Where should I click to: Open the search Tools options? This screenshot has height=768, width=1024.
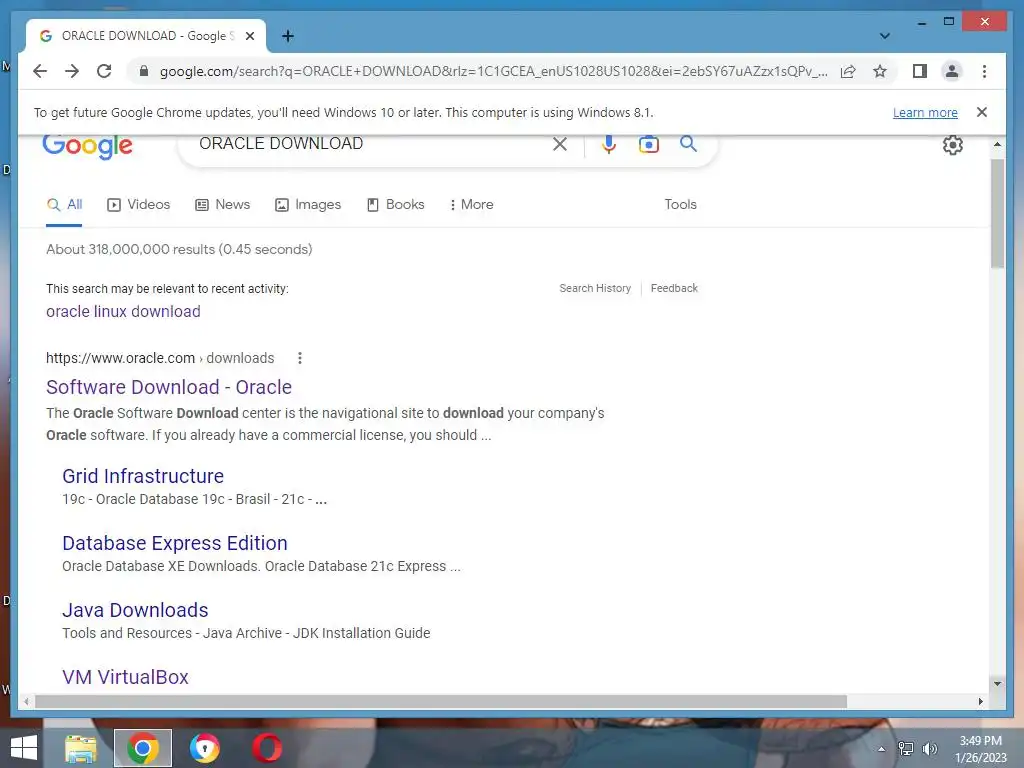(x=680, y=204)
